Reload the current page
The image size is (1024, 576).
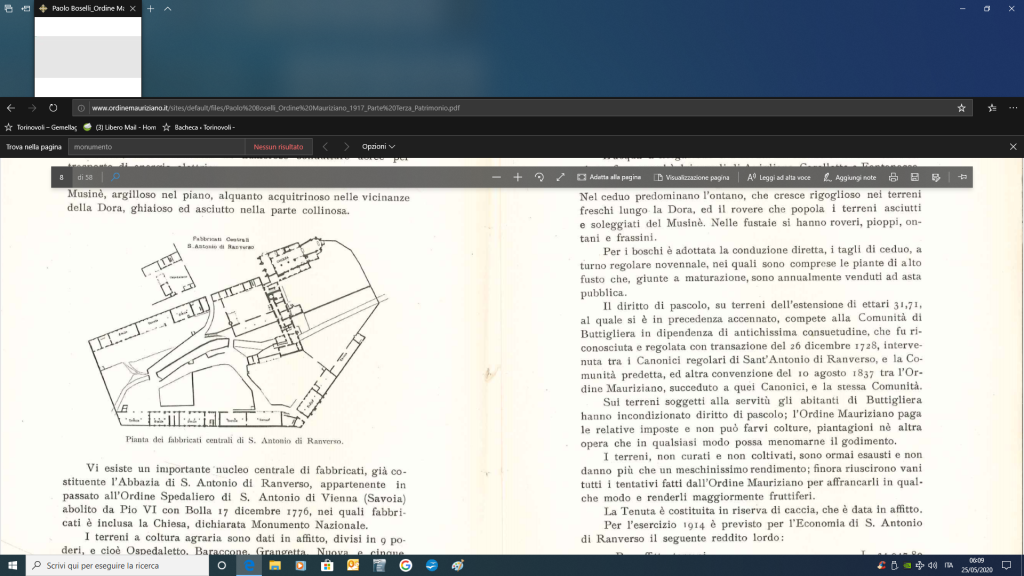point(53,108)
